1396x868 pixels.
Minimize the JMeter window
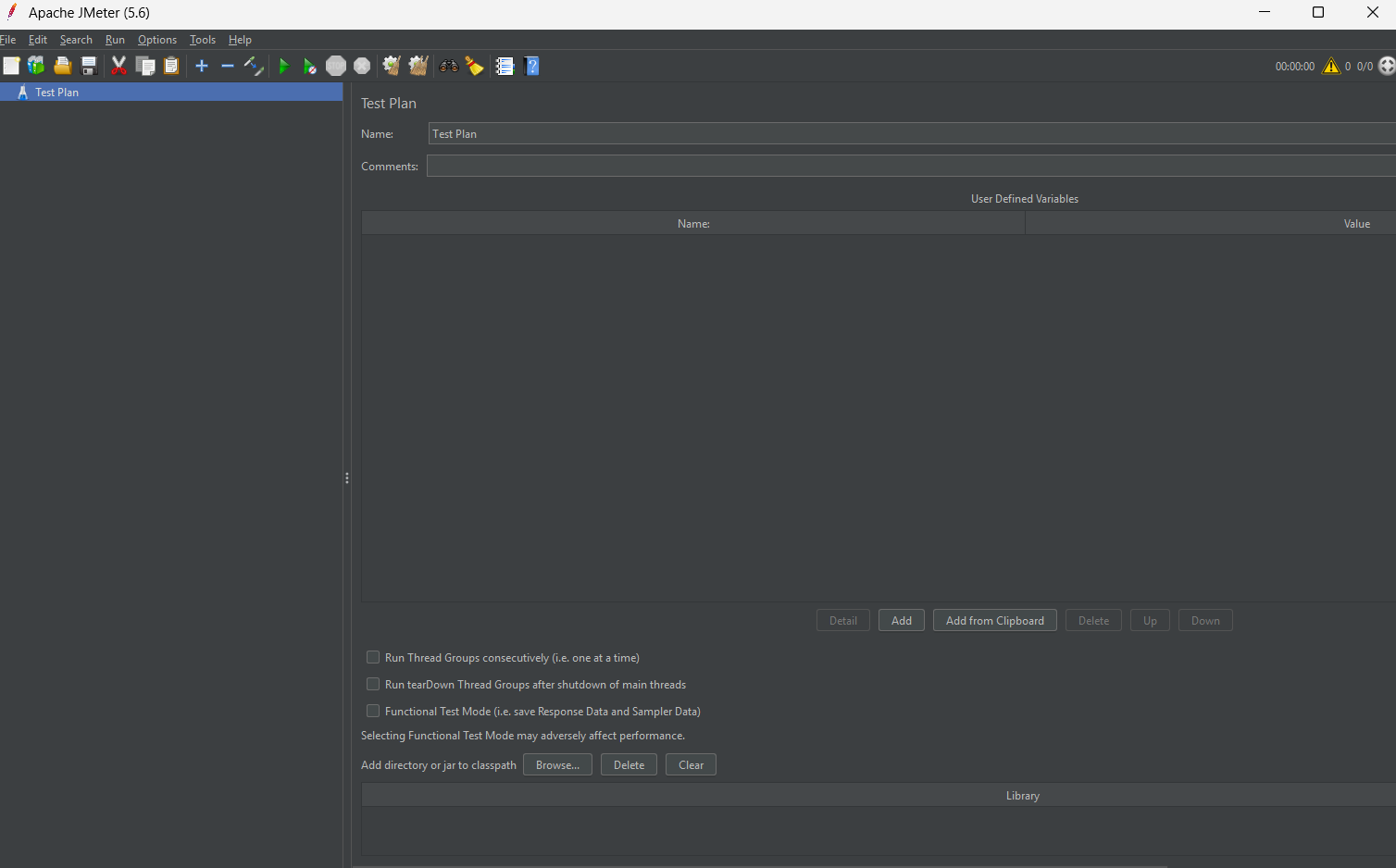pos(1265,12)
